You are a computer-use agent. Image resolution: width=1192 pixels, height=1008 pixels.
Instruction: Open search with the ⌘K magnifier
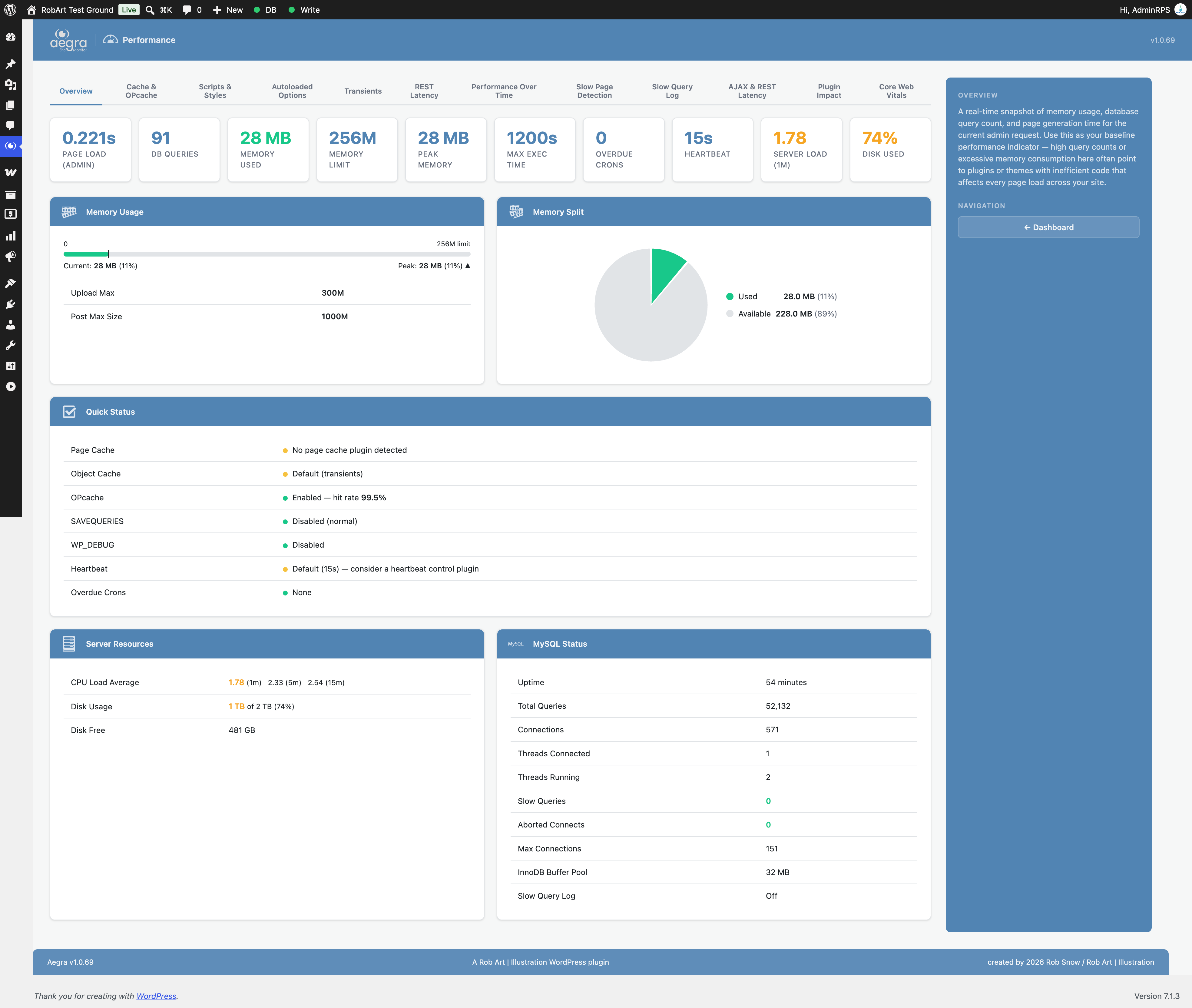158,10
